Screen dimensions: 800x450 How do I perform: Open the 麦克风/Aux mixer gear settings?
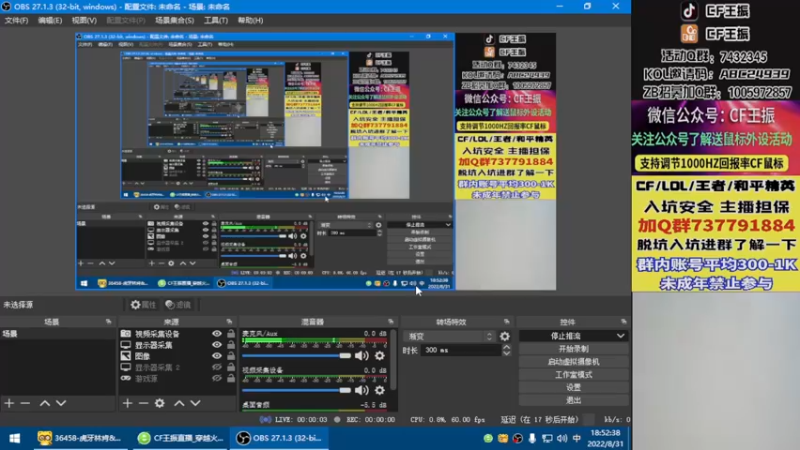380,356
